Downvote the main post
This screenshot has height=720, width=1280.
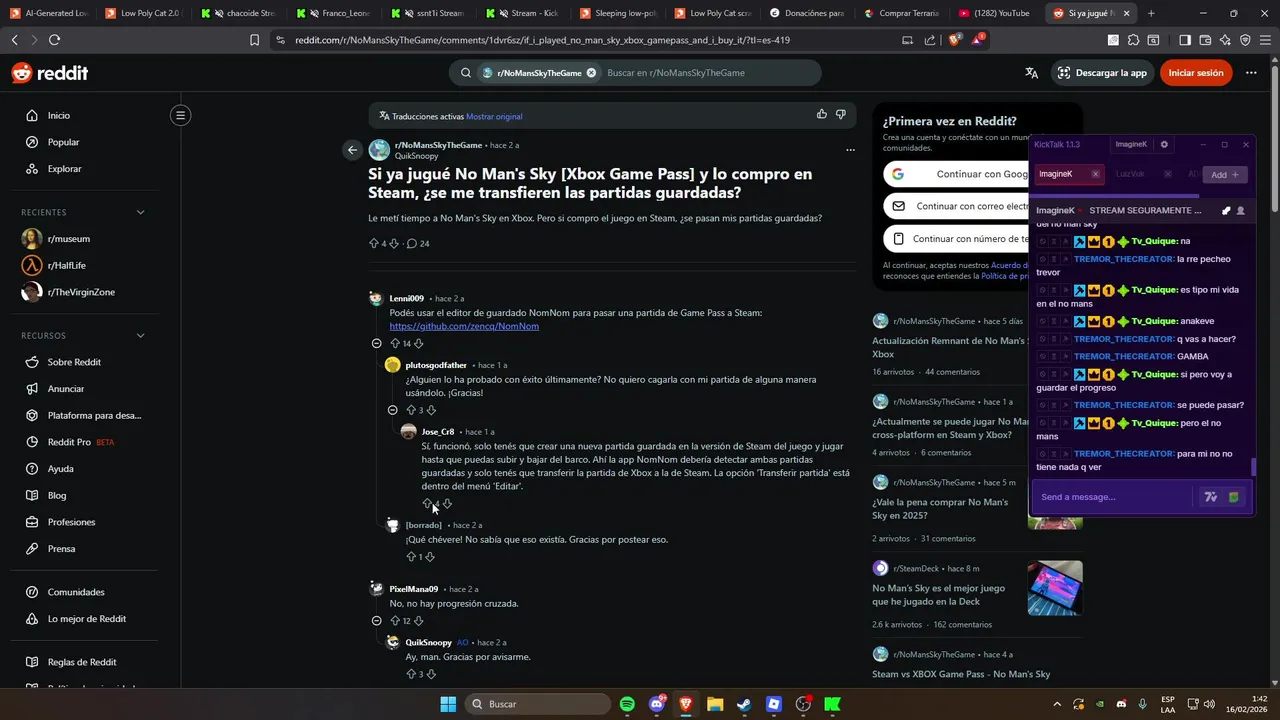[394, 244]
